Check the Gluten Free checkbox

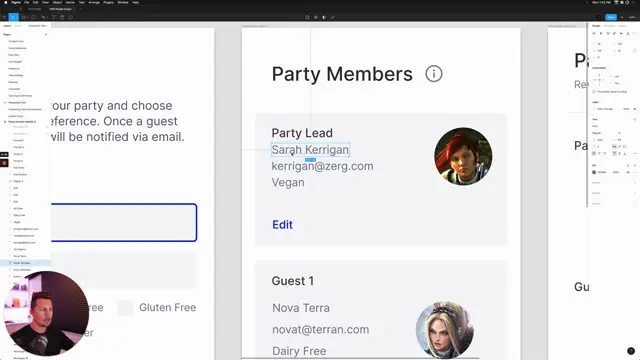(125, 308)
